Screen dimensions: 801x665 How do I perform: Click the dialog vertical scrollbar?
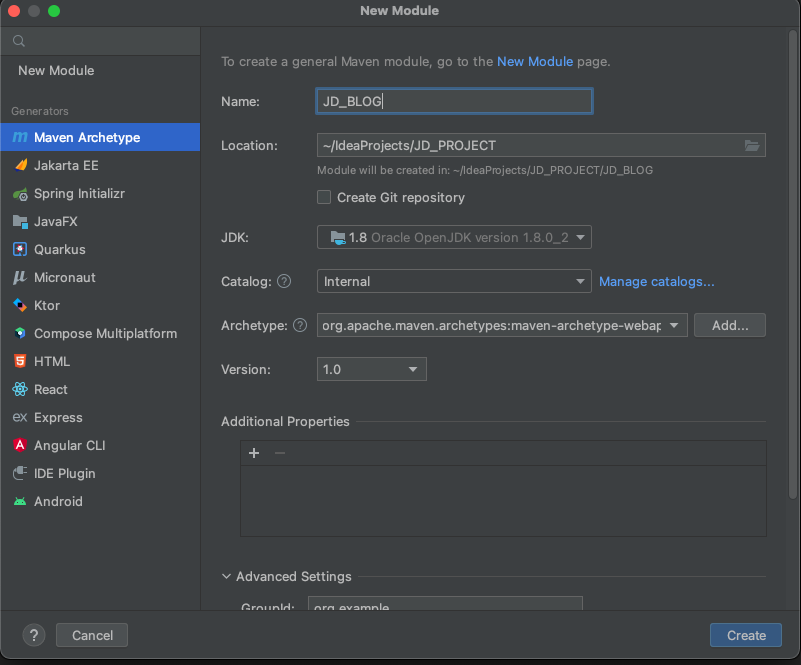(x=792, y=264)
